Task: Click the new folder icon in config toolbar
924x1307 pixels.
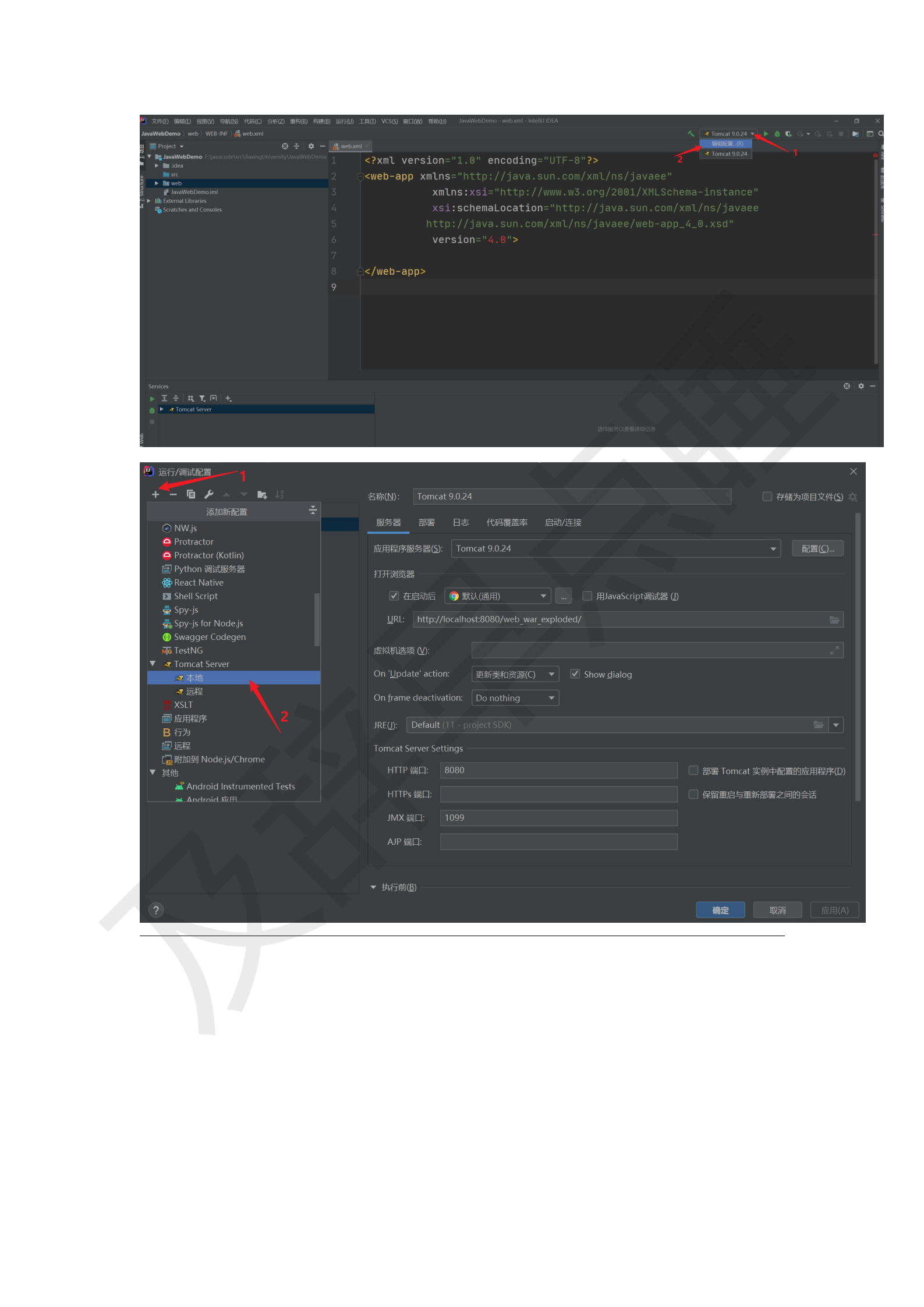Action: pos(262,494)
